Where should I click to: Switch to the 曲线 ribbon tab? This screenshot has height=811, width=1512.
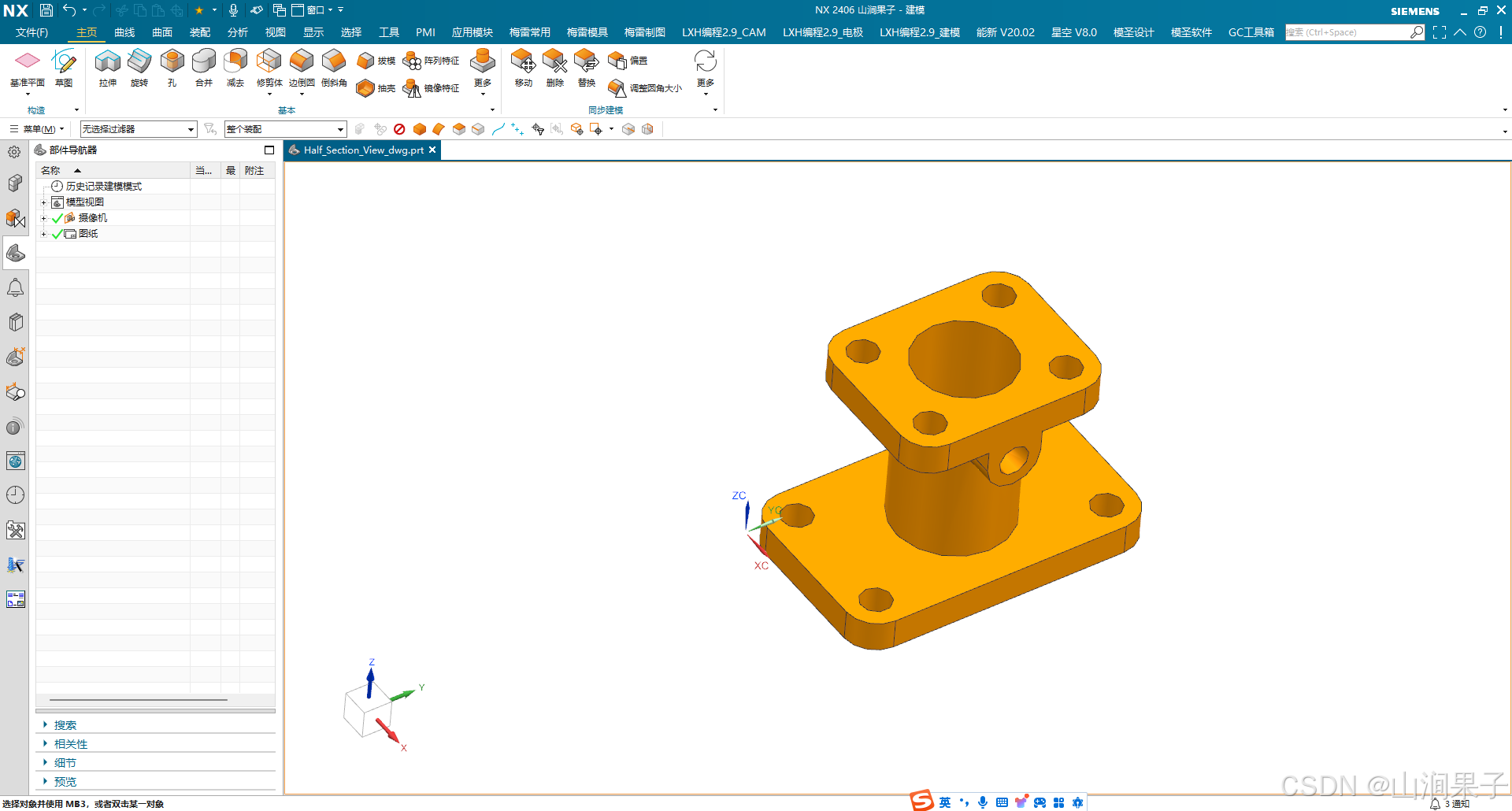pos(124,32)
